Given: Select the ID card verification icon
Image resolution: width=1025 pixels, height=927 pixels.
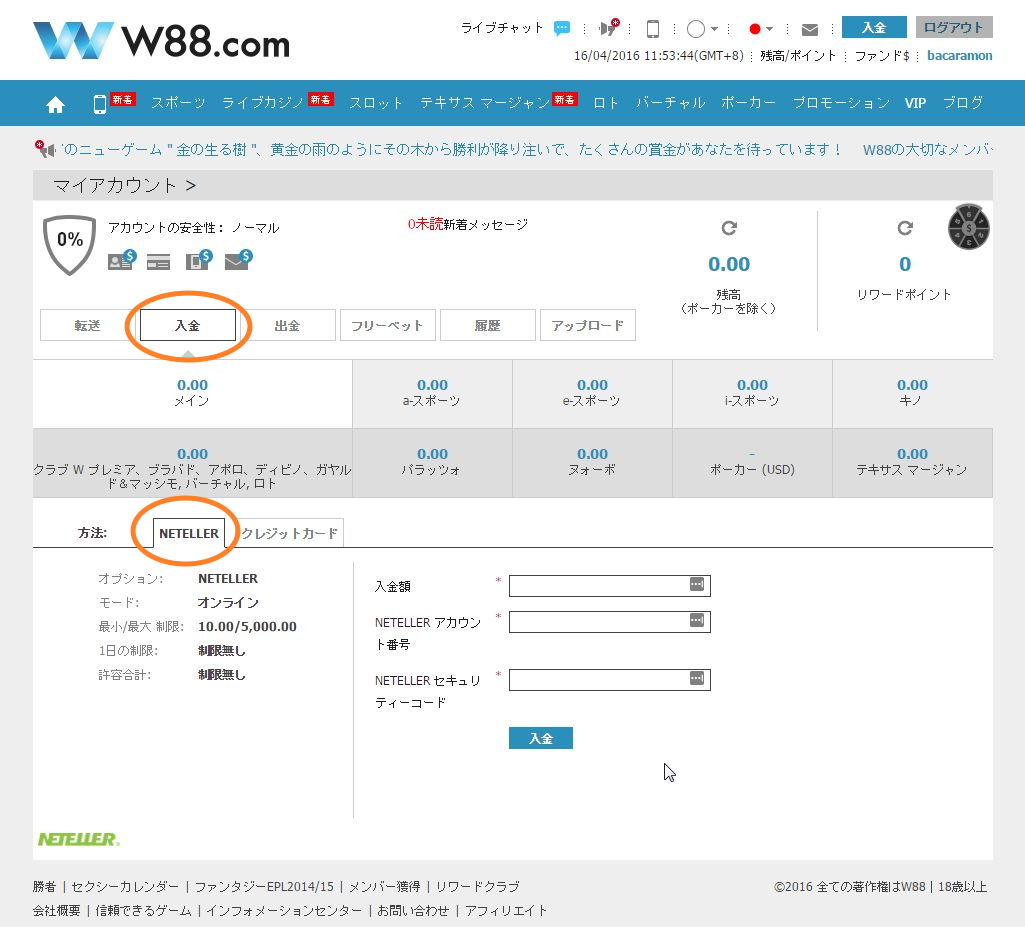Looking at the screenshot, I should [122, 260].
